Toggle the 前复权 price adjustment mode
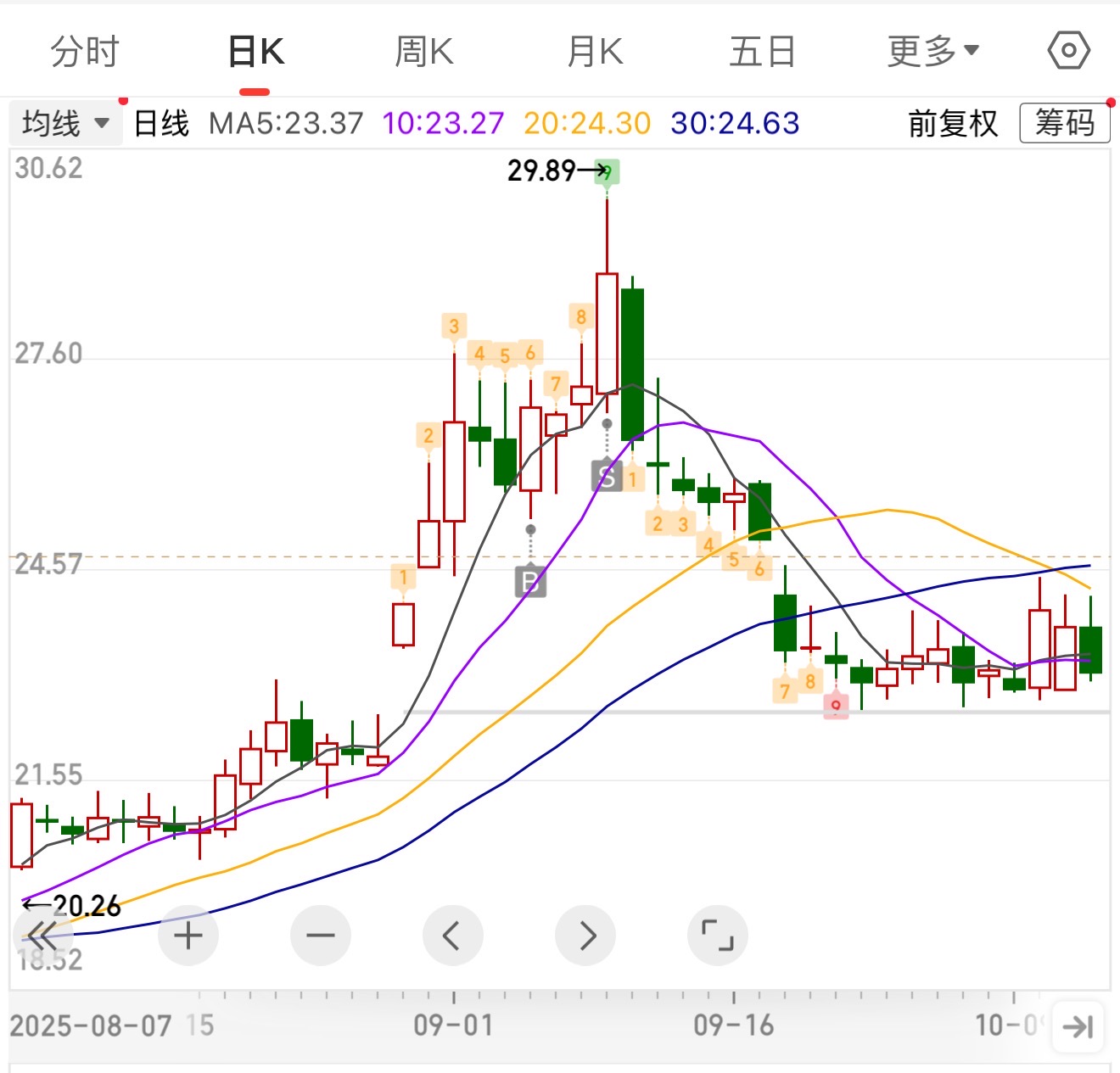The height and width of the screenshot is (1073, 1120). 953,124
